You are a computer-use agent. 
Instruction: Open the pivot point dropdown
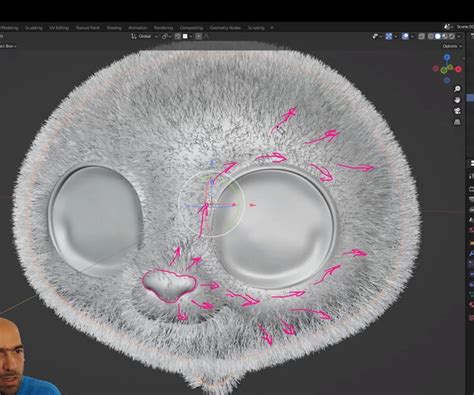point(167,36)
